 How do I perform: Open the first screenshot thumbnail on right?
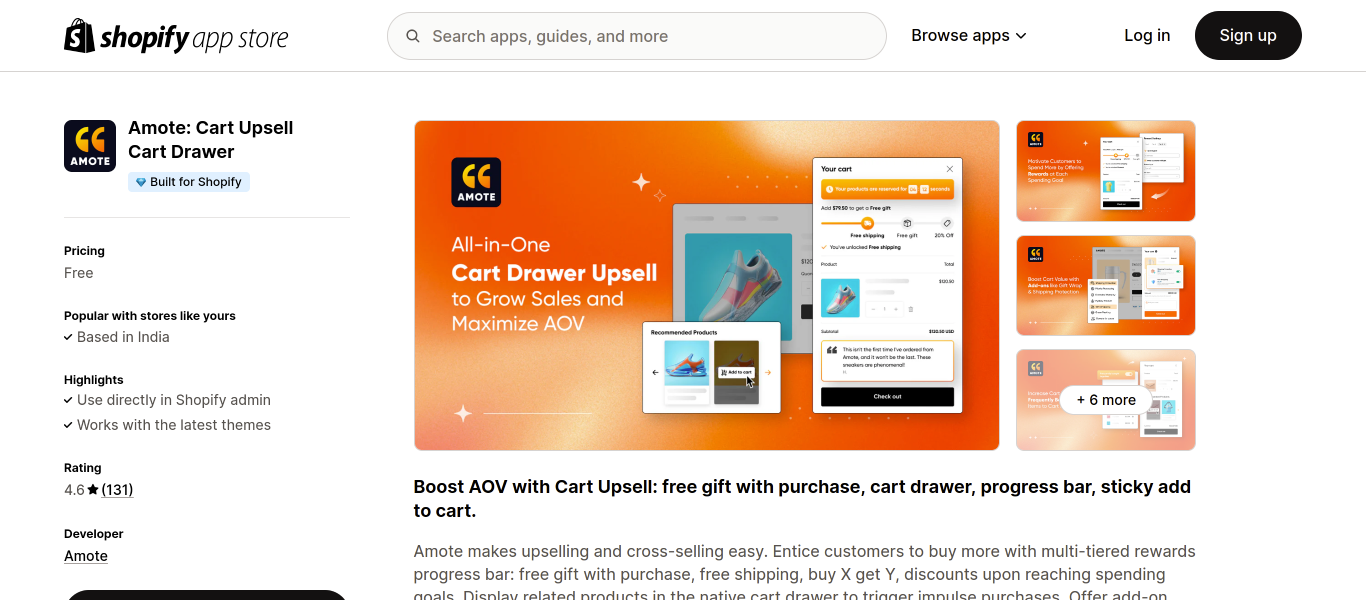(1106, 171)
